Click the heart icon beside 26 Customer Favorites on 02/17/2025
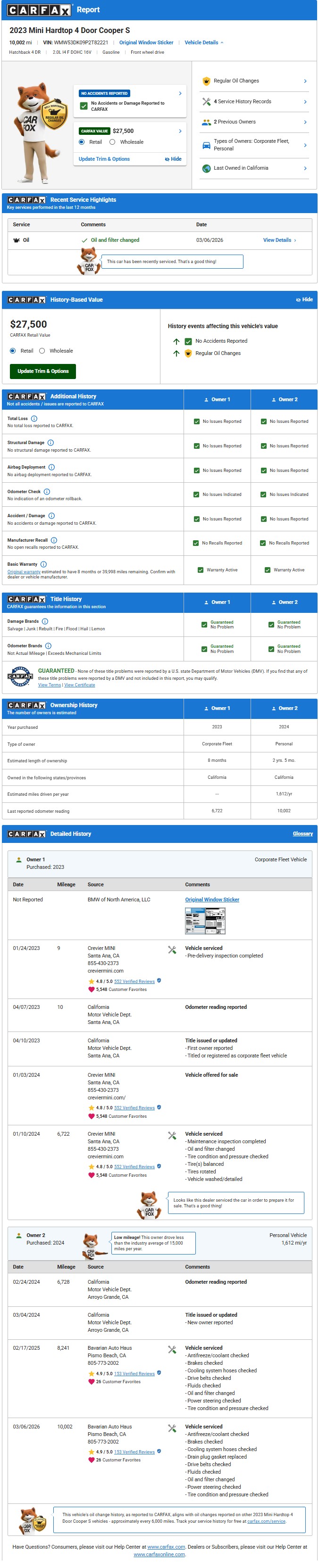The width and height of the screenshot is (319, 1568). [x=92, y=1382]
